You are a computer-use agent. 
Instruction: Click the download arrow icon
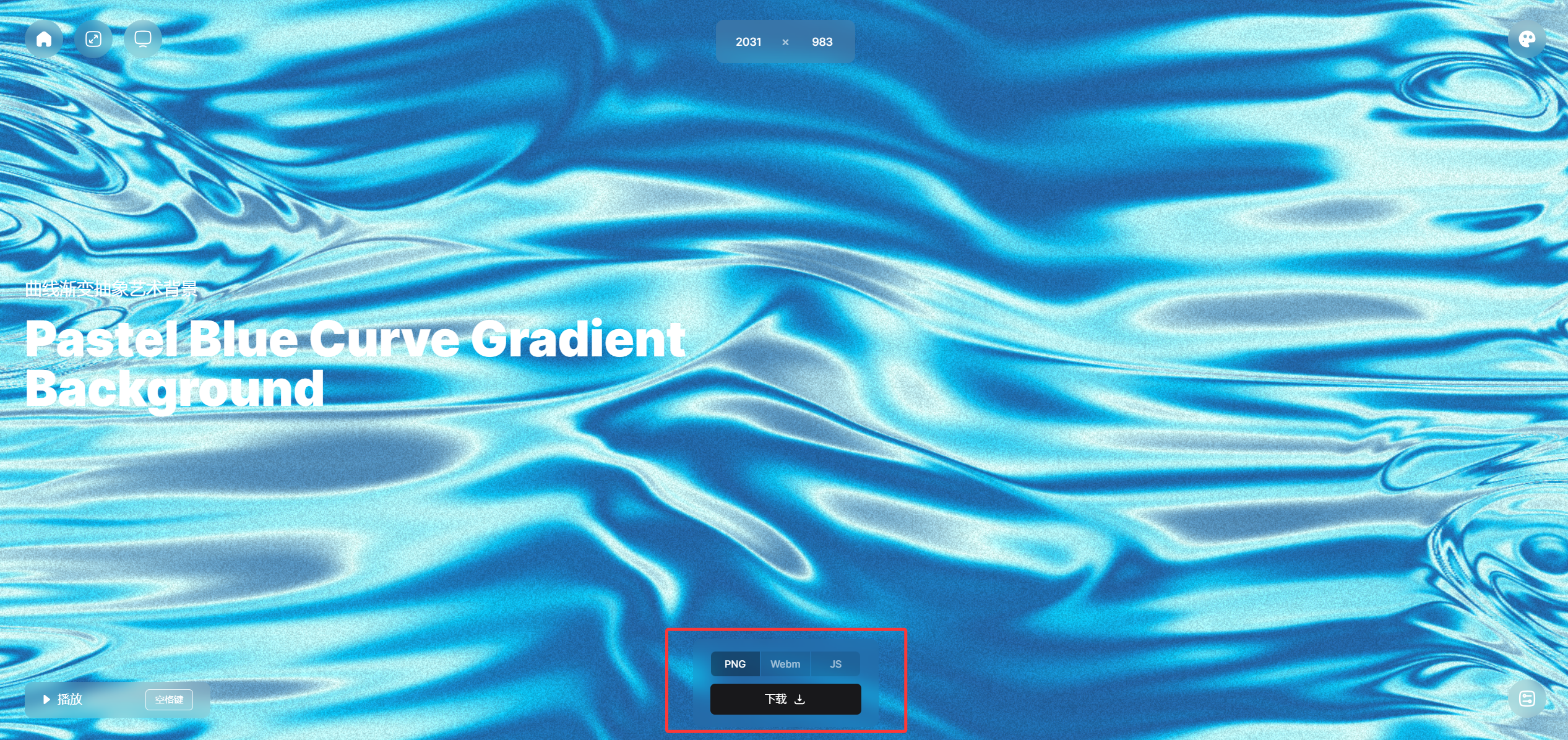click(800, 699)
